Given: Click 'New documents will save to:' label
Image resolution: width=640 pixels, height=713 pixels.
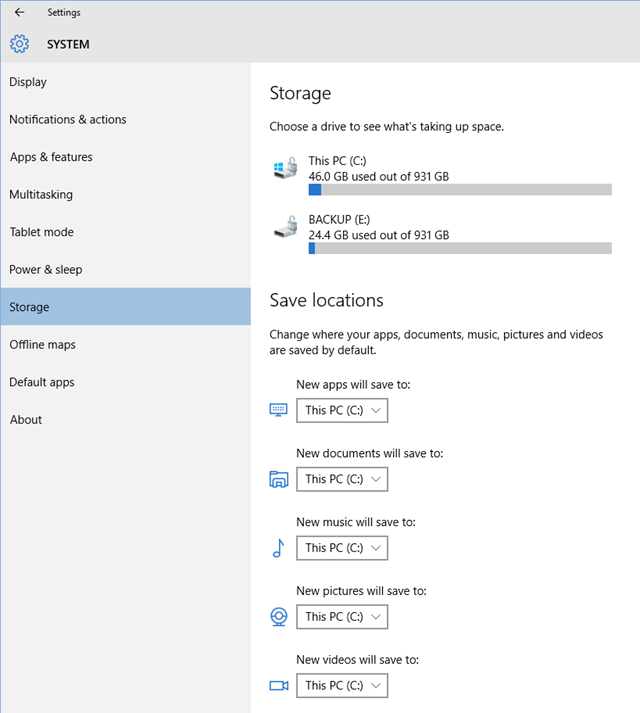Looking at the screenshot, I should coord(370,453).
